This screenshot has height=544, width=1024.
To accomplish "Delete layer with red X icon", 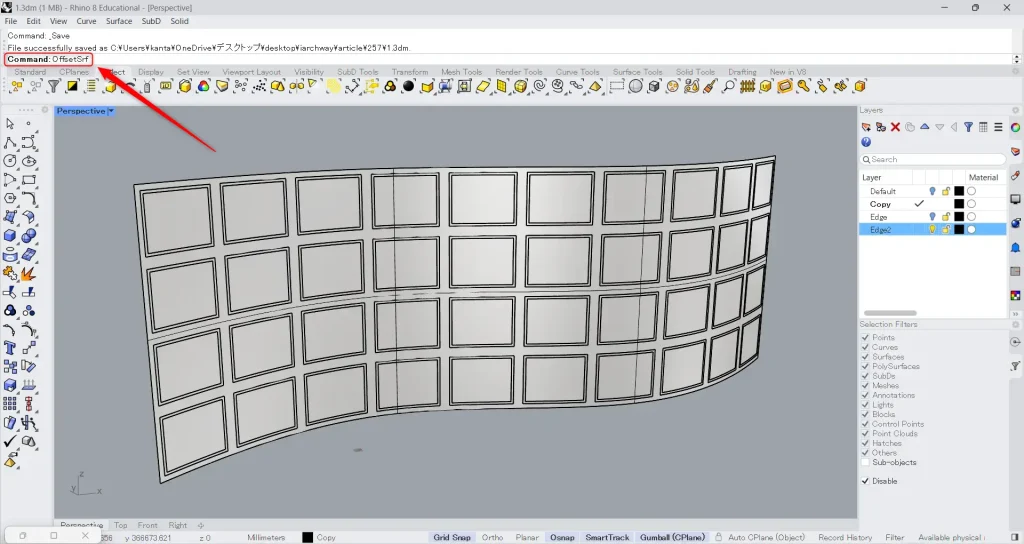I will coord(895,127).
